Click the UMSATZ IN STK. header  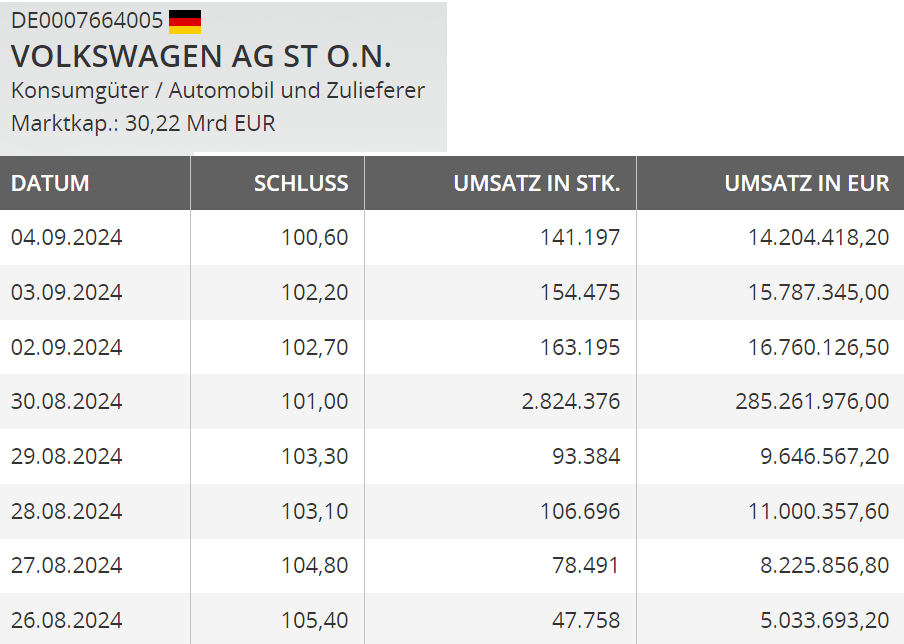click(537, 183)
